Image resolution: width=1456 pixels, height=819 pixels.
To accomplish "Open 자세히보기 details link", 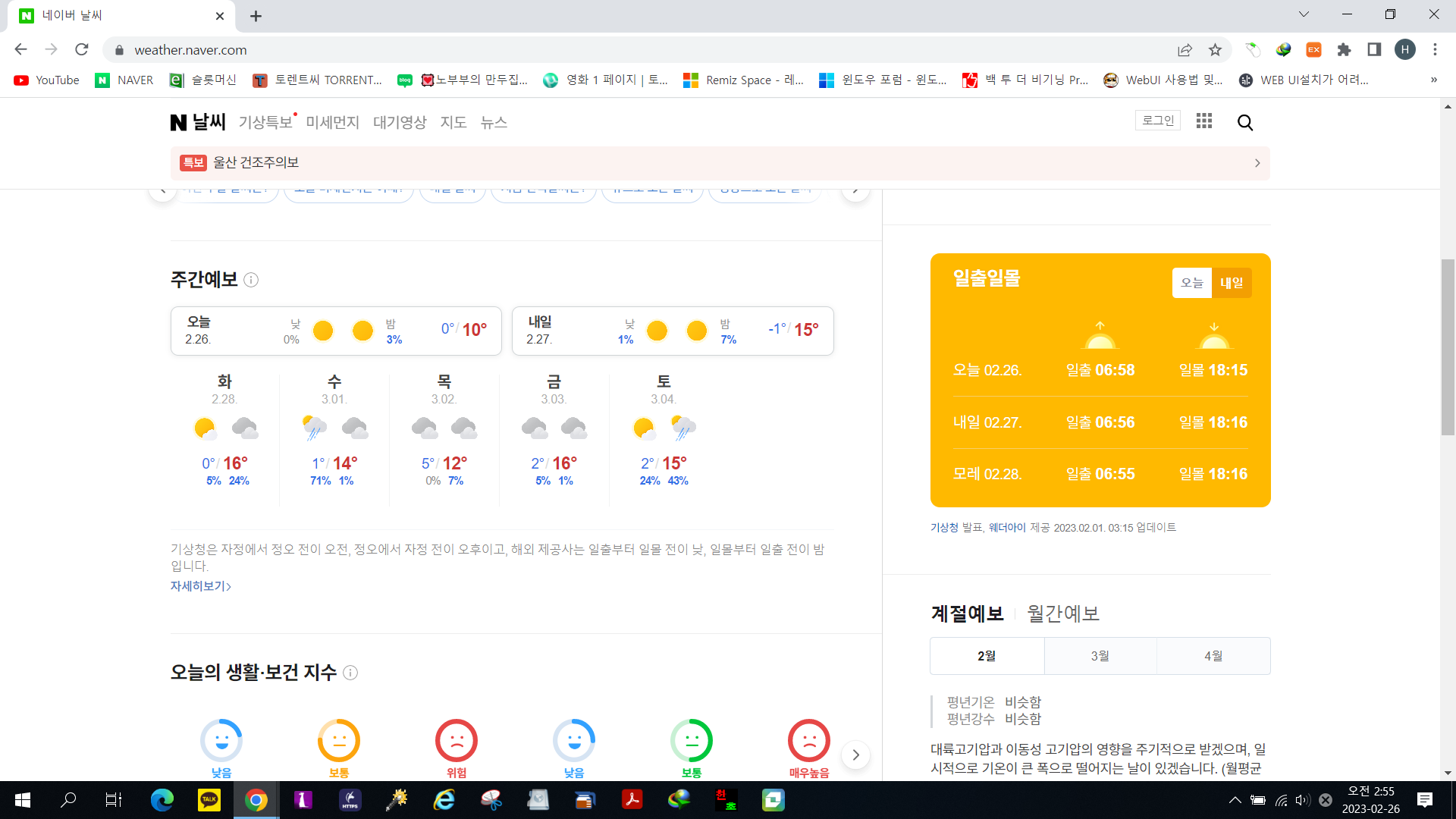I will [x=201, y=586].
